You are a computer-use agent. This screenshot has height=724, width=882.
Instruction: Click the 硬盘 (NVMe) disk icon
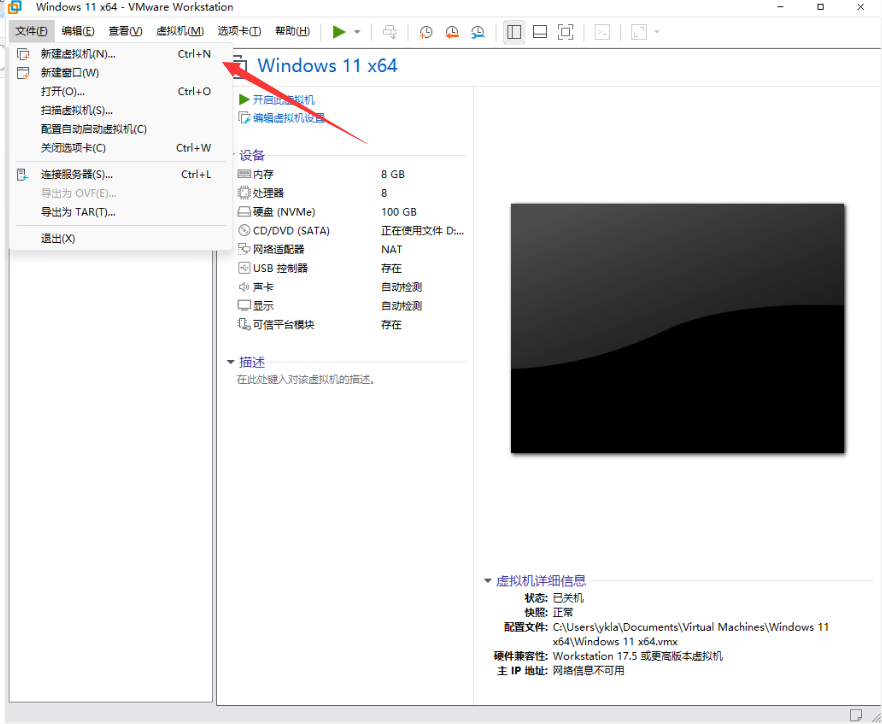click(244, 212)
